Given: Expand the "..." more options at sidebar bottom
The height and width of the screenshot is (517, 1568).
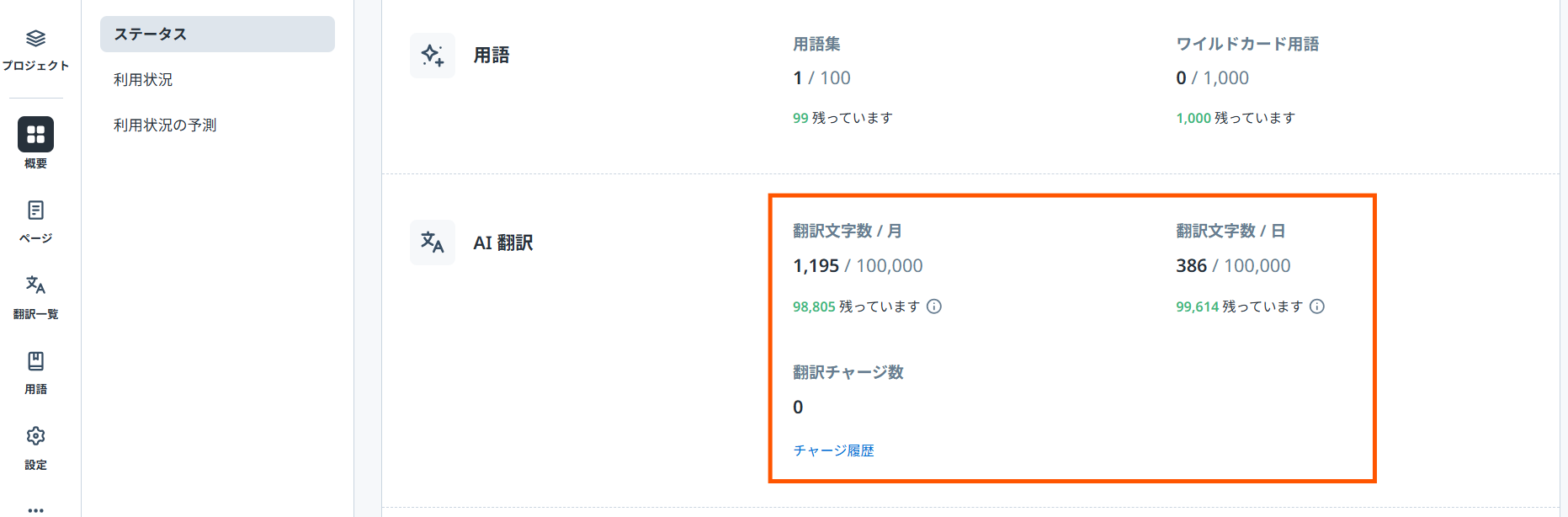Looking at the screenshot, I should [x=35, y=506].
